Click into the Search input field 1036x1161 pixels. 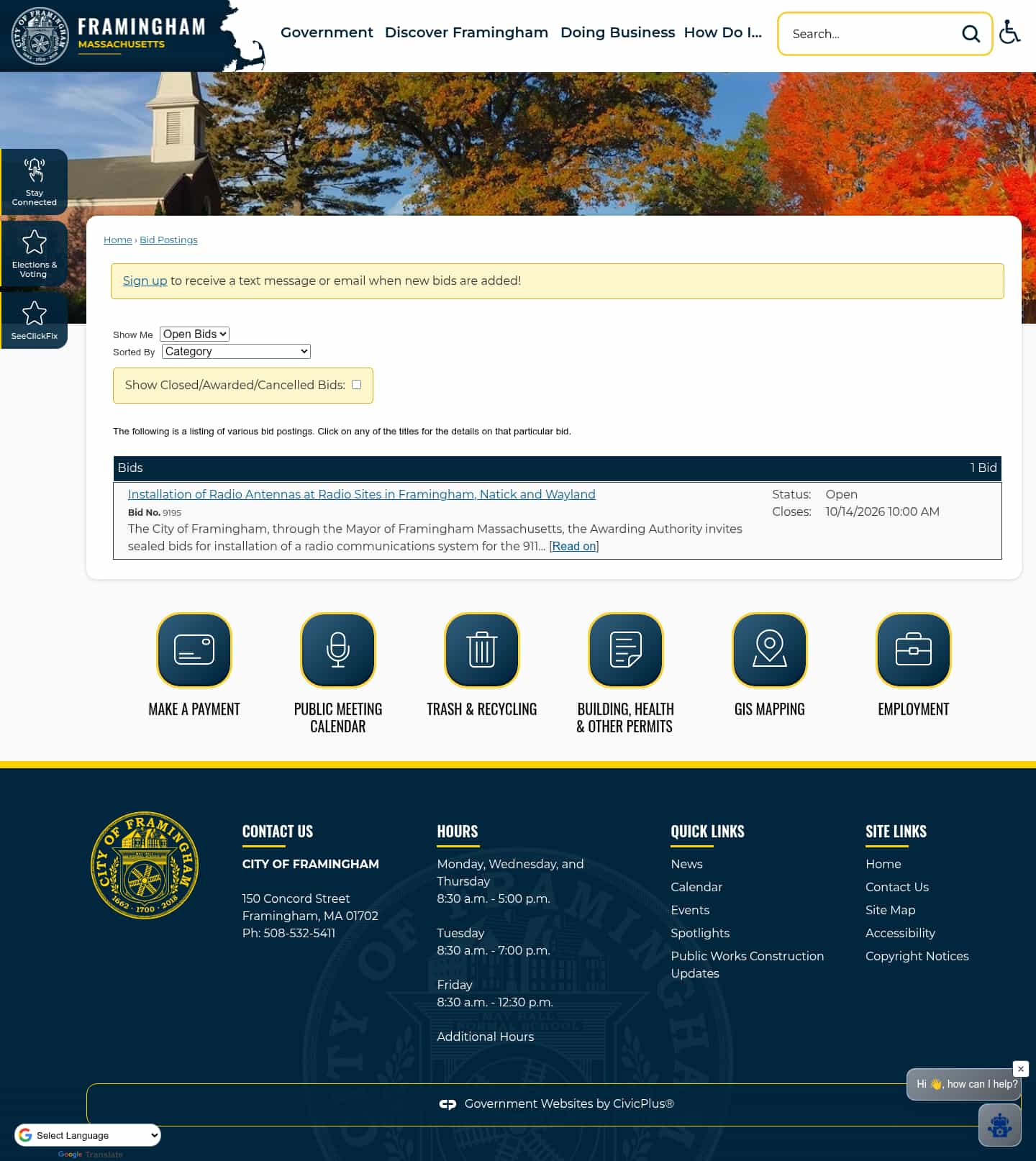click(872, 34)
